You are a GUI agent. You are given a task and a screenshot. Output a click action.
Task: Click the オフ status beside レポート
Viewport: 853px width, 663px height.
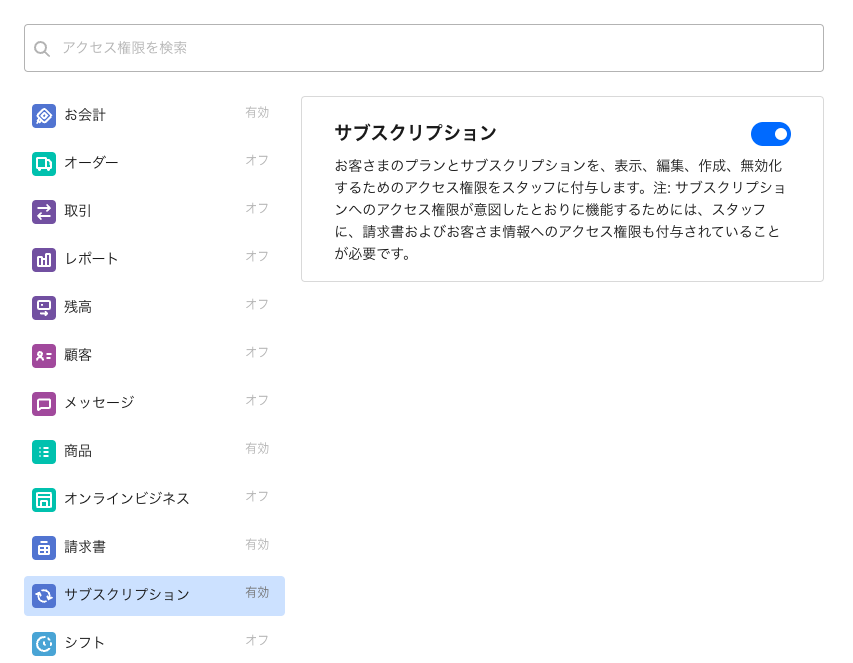[x=257, y=257]
